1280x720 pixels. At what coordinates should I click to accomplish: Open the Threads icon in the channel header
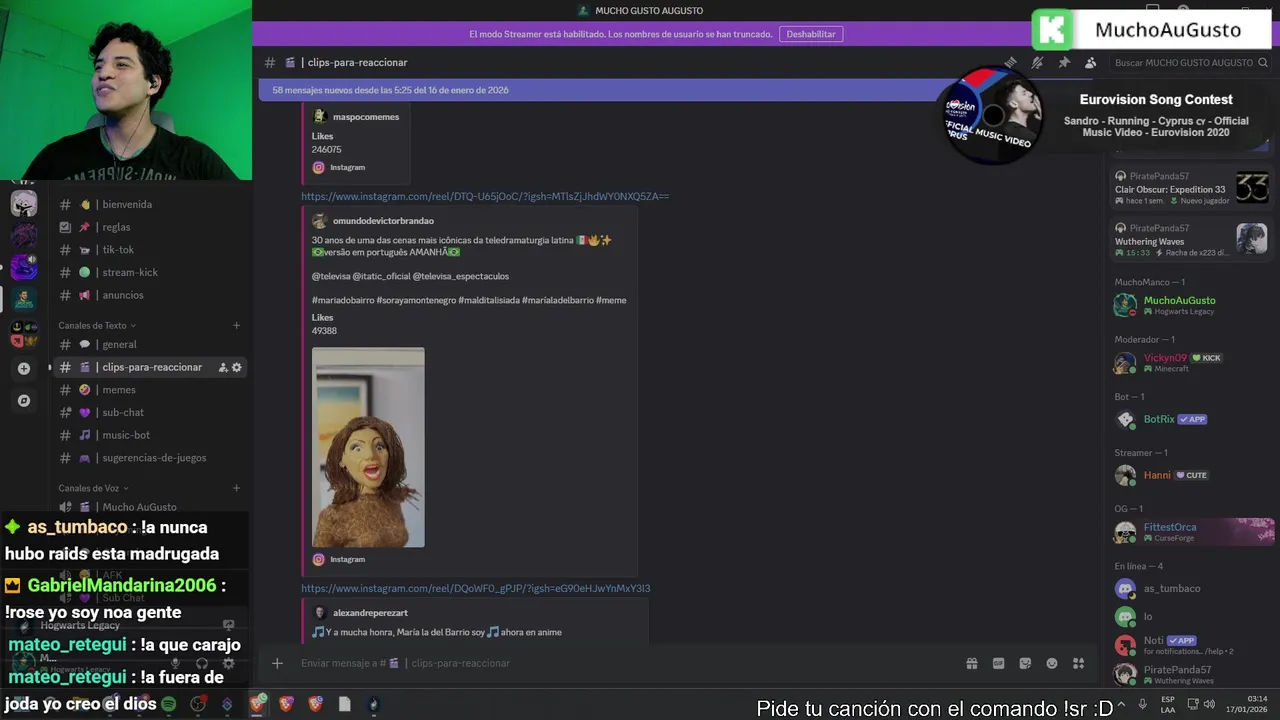coord(1011,62)
